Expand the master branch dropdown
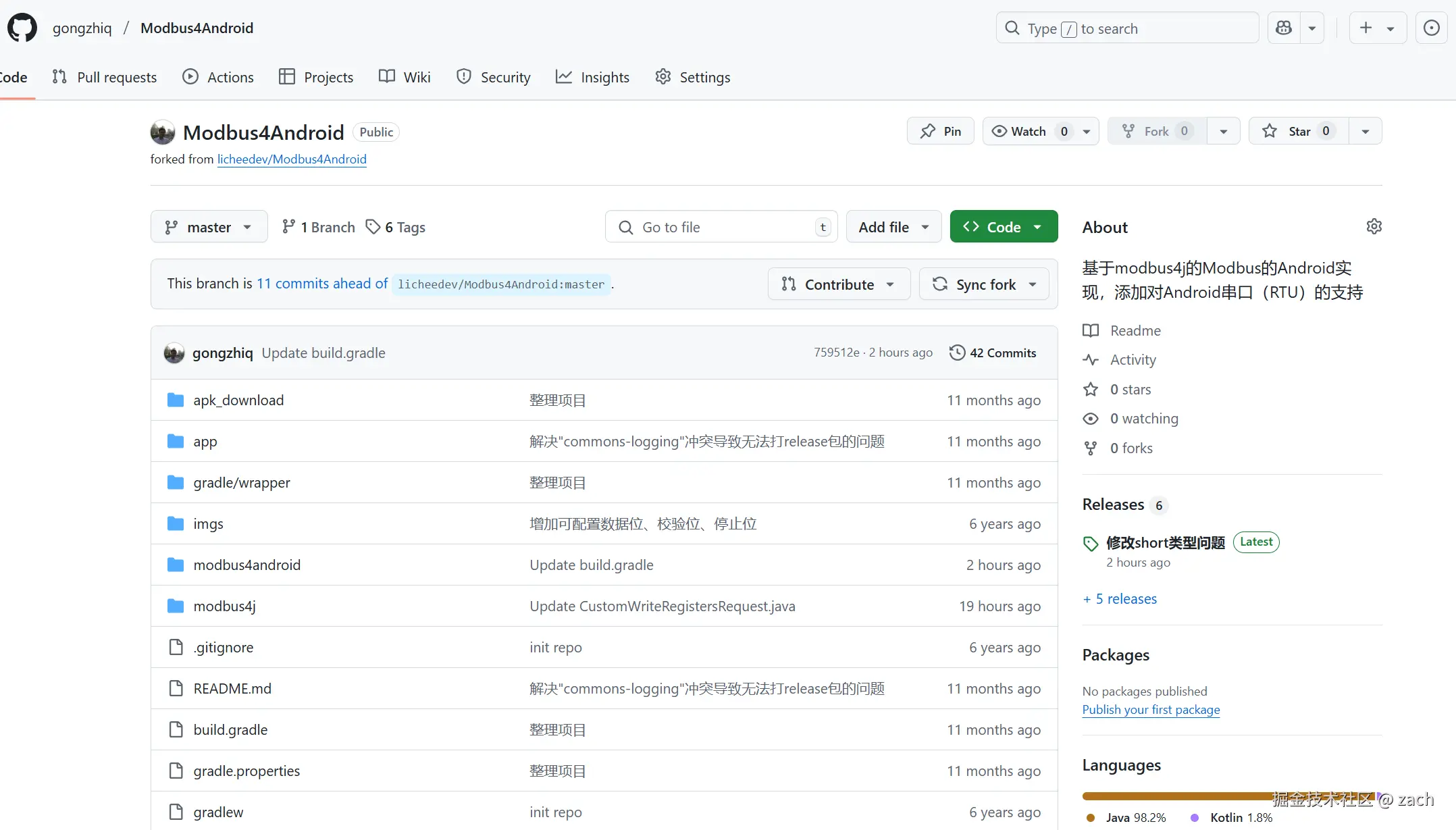 click(x=209, y=227)
